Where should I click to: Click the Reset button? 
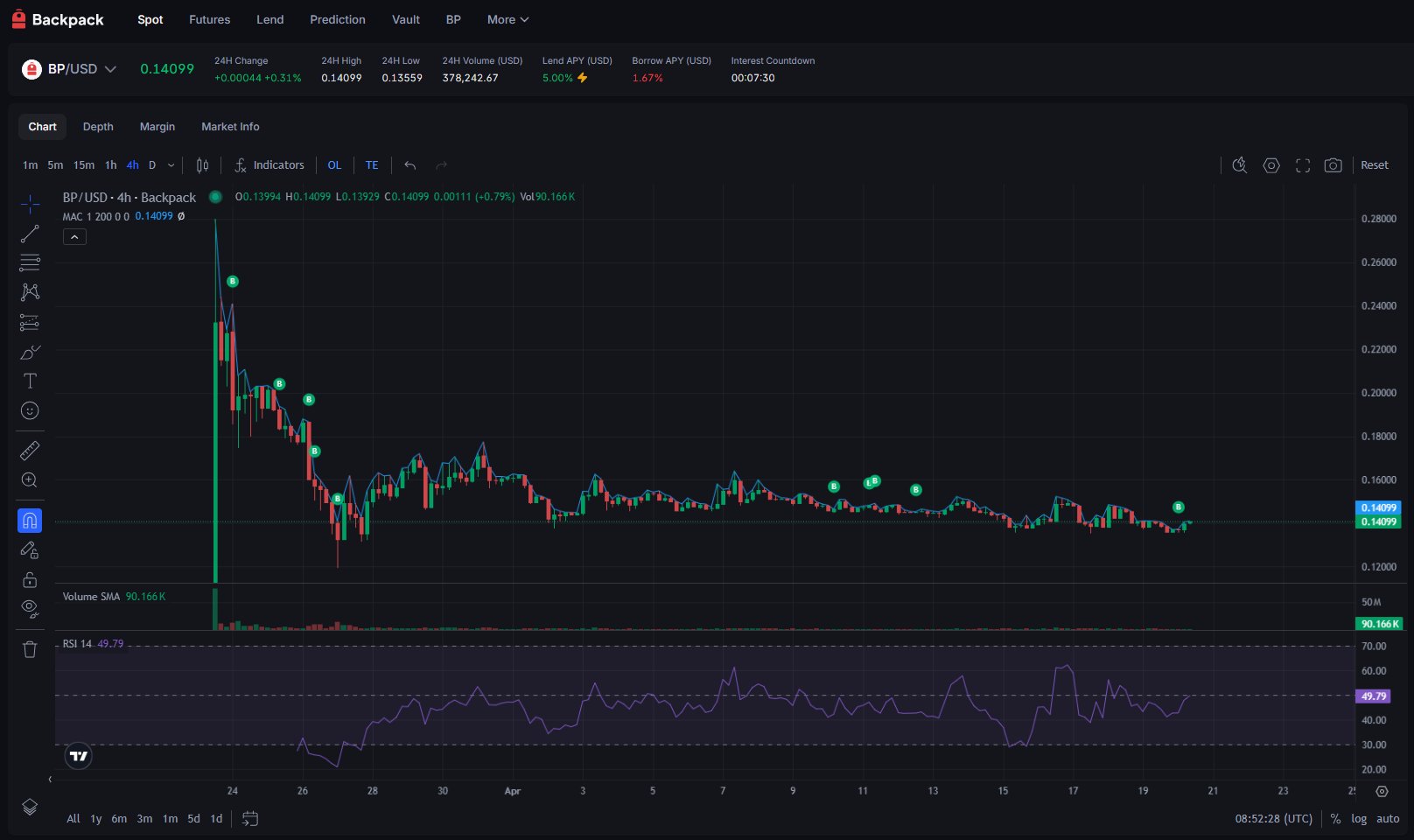(1374, 165)
